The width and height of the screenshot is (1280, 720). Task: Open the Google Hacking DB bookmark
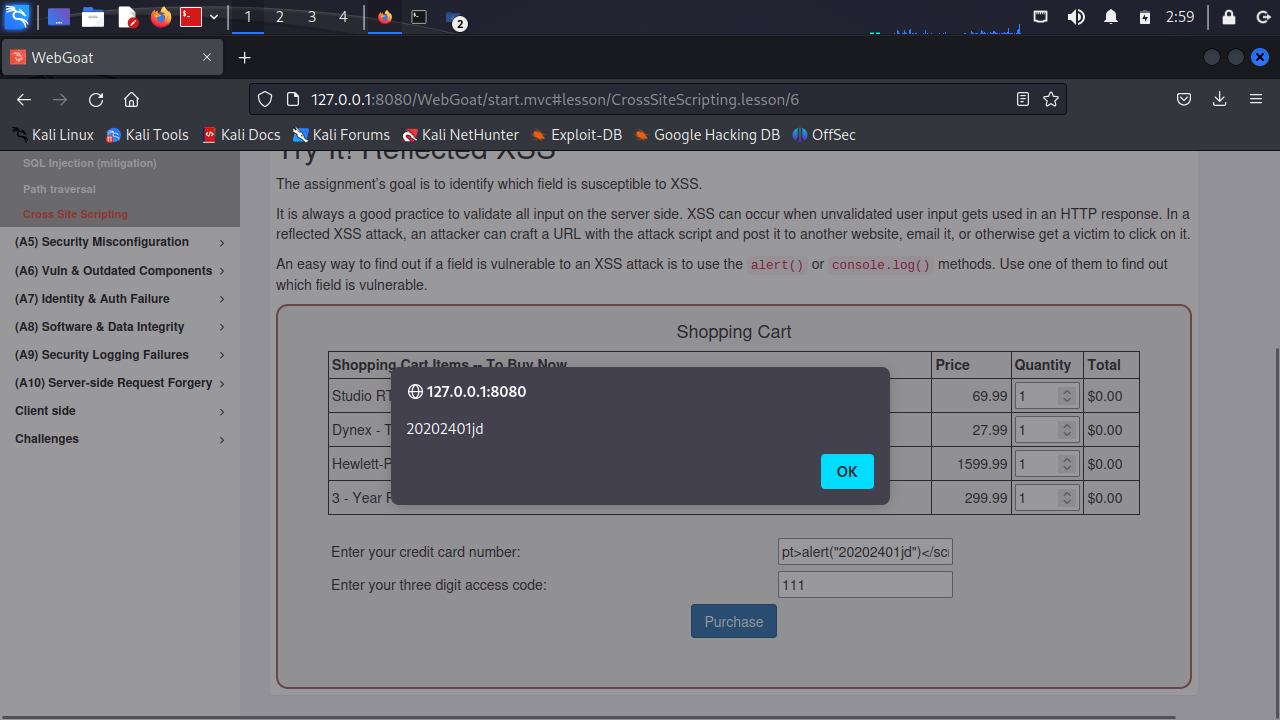coord(707,135)
